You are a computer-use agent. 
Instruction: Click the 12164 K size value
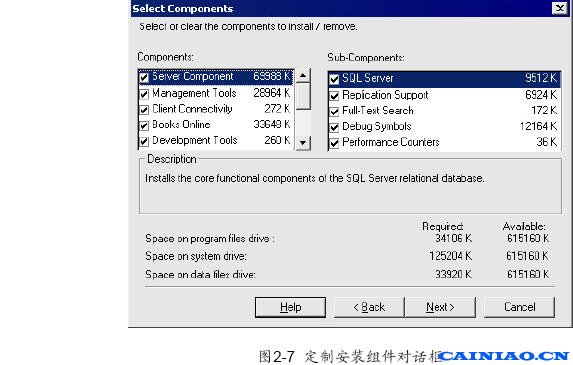pos(538,126)
